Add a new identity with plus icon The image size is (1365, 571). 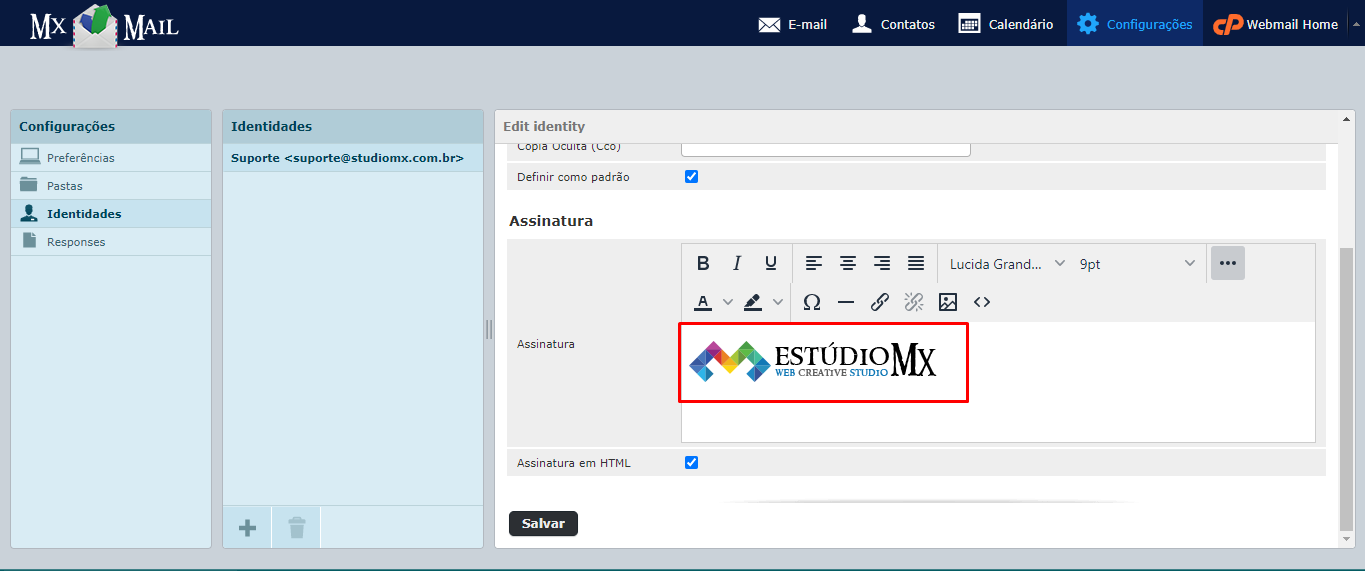pos(247,527)
